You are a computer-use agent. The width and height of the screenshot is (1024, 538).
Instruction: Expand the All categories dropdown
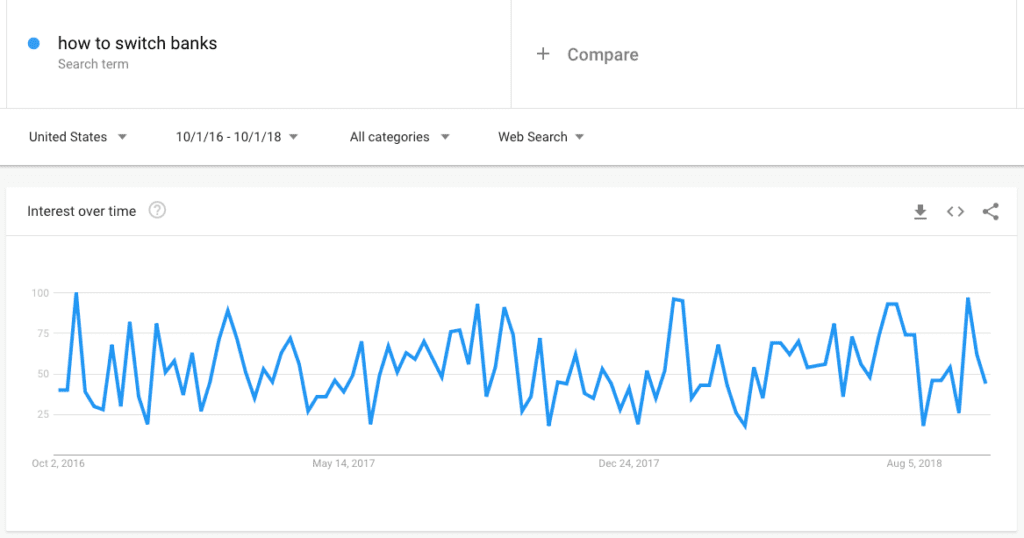coord(400,137)
